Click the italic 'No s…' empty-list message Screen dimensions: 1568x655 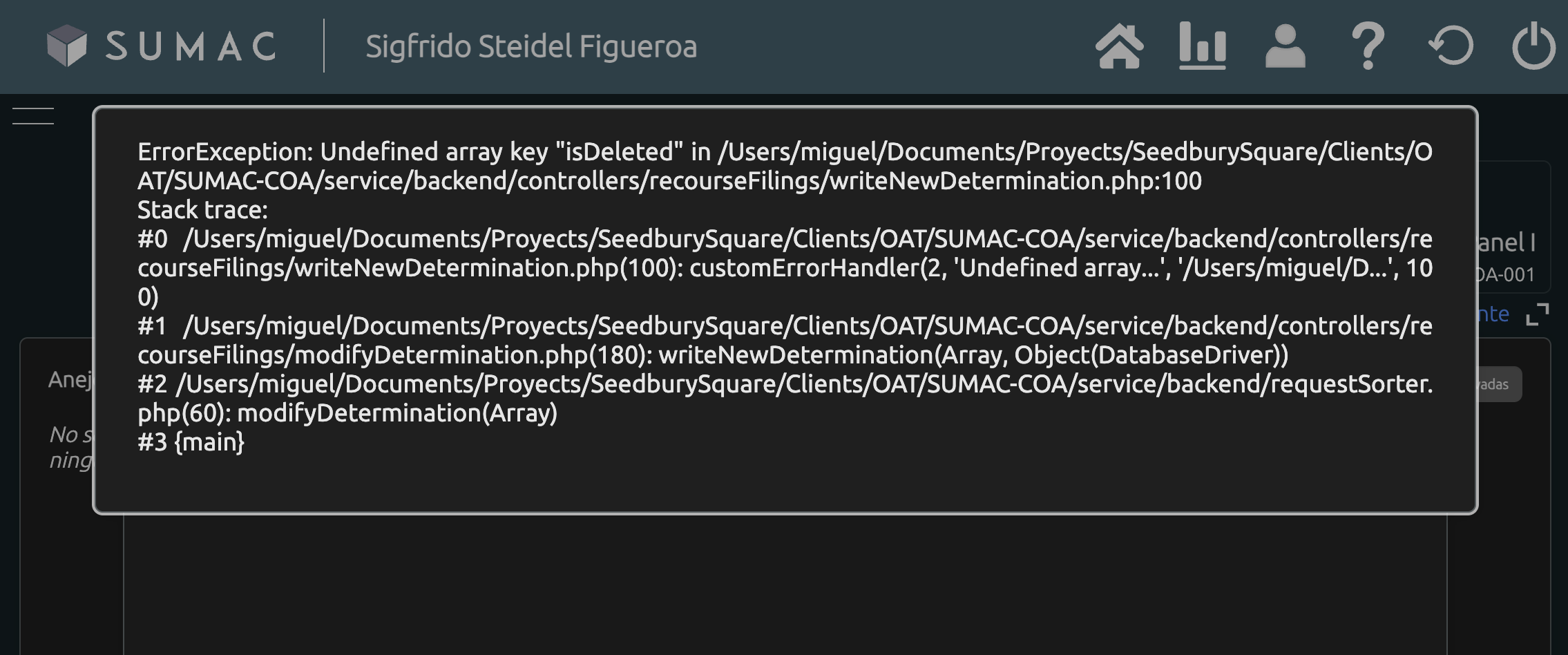pyautogui.click(x=70, y=447)
